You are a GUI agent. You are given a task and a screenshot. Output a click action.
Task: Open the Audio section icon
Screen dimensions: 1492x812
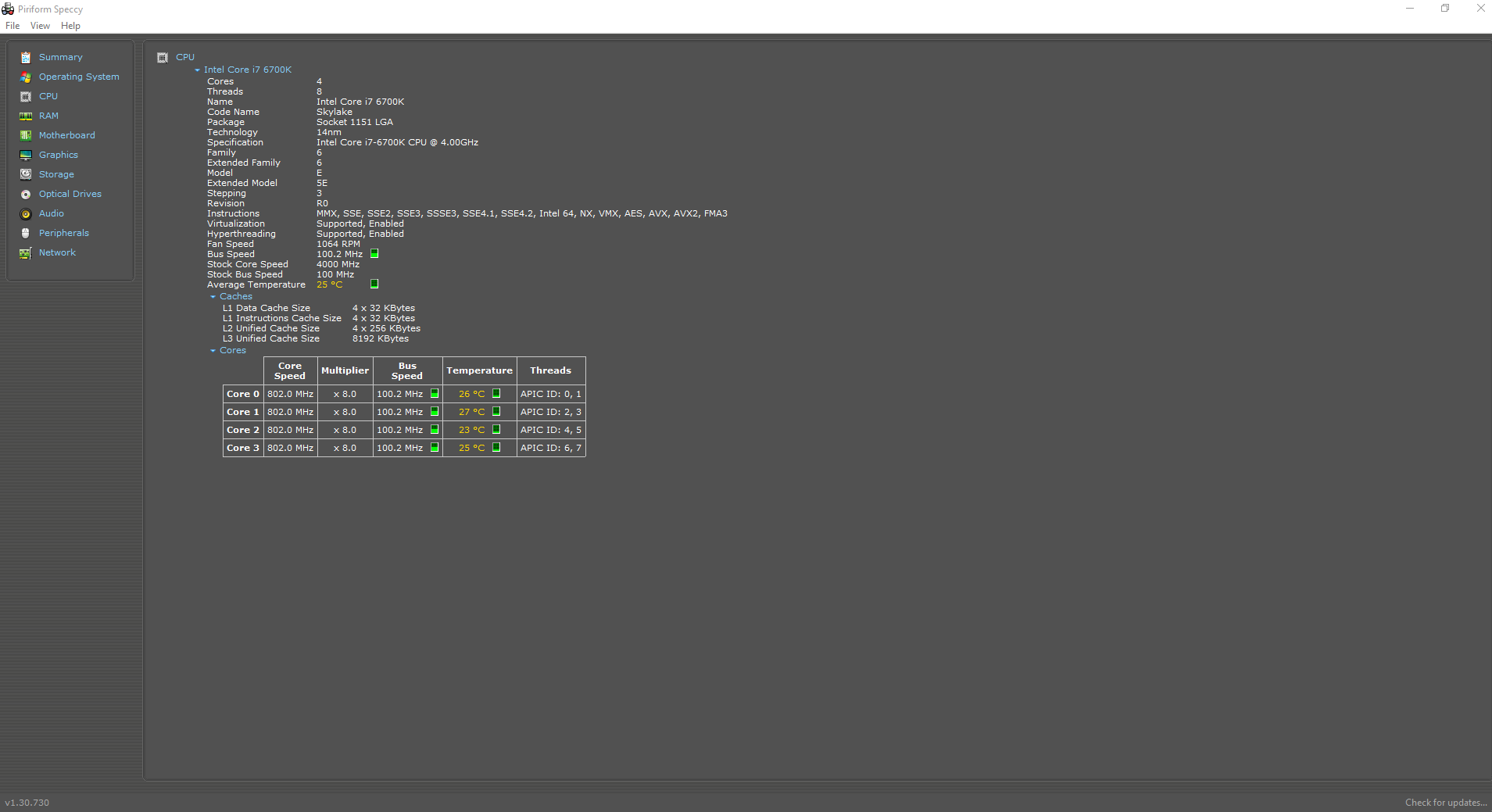pos(26,213)
